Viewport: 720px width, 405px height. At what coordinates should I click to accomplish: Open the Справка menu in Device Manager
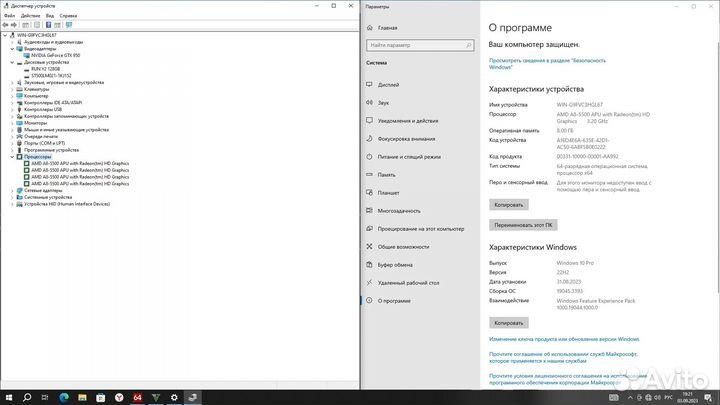coord(68,16)
